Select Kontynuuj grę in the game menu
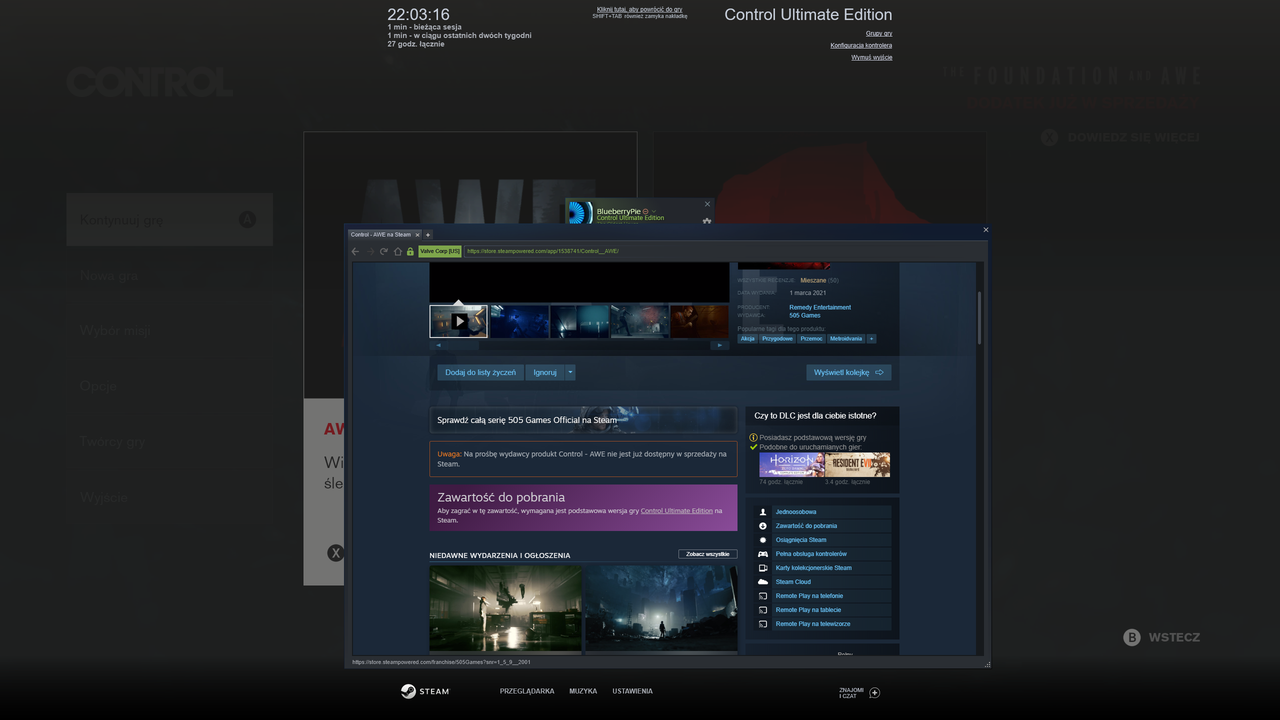The height and width of the screenshot is (720, 1280). pyautogui.click(x=170, y=220)
